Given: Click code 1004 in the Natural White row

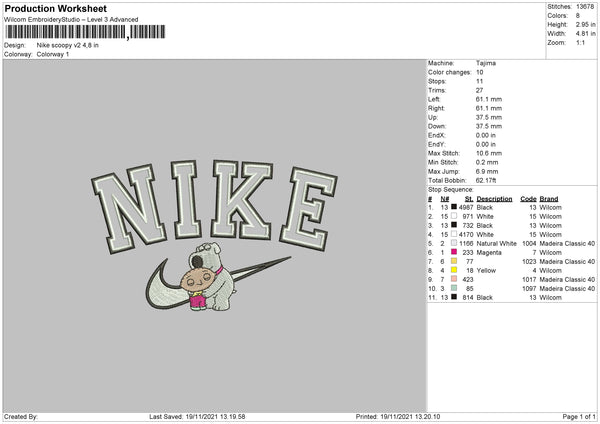Looking at the screenshot, I should (529, 243).
